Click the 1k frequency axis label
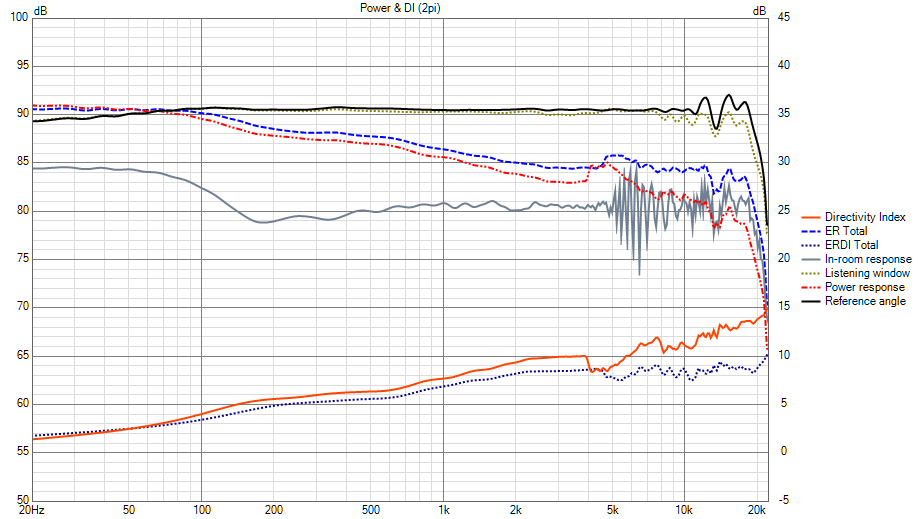This screenshot has height=519, width=920. point(444,510)
